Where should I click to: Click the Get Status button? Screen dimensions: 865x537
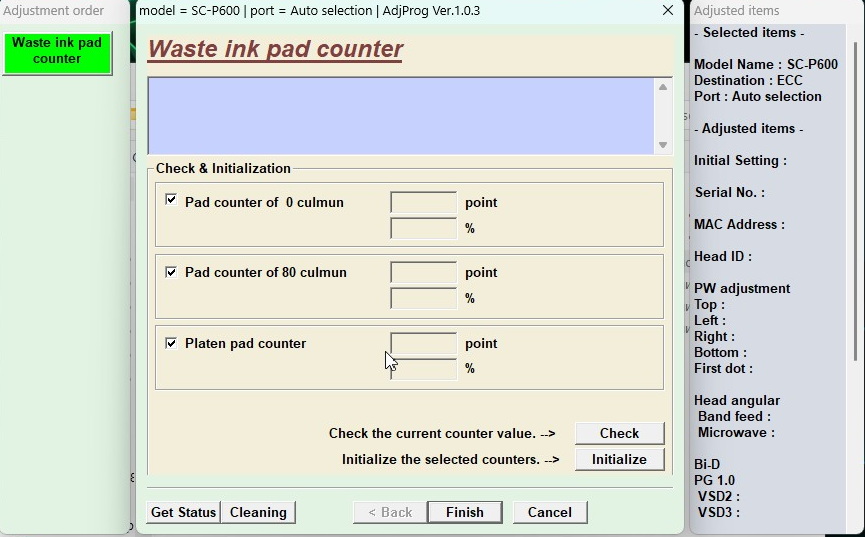(183, 512)
